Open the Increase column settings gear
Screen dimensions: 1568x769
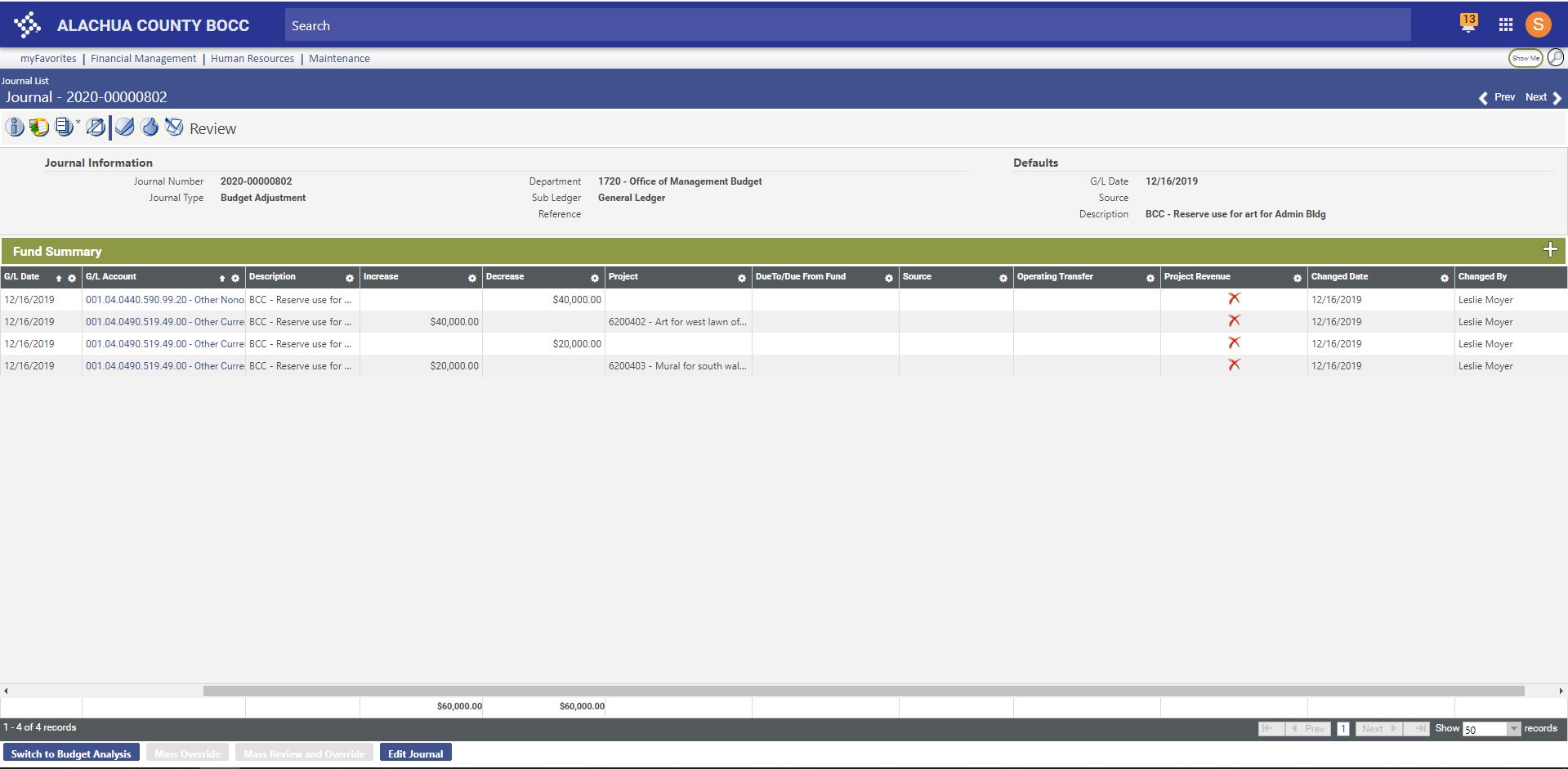pyautogui.click(x=471, y=278)
